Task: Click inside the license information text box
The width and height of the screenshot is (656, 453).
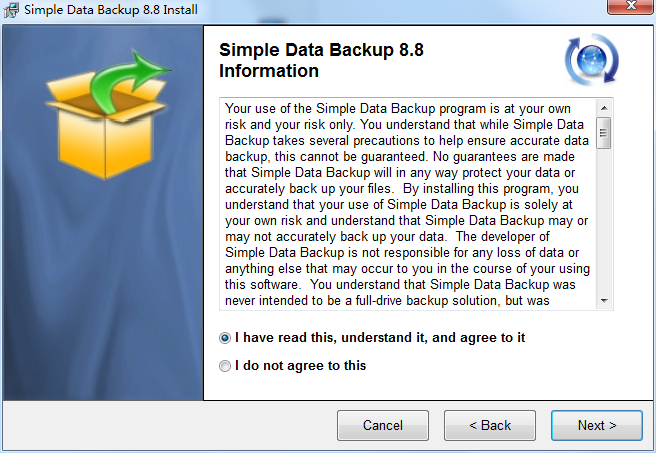Action: click(408, 204)
